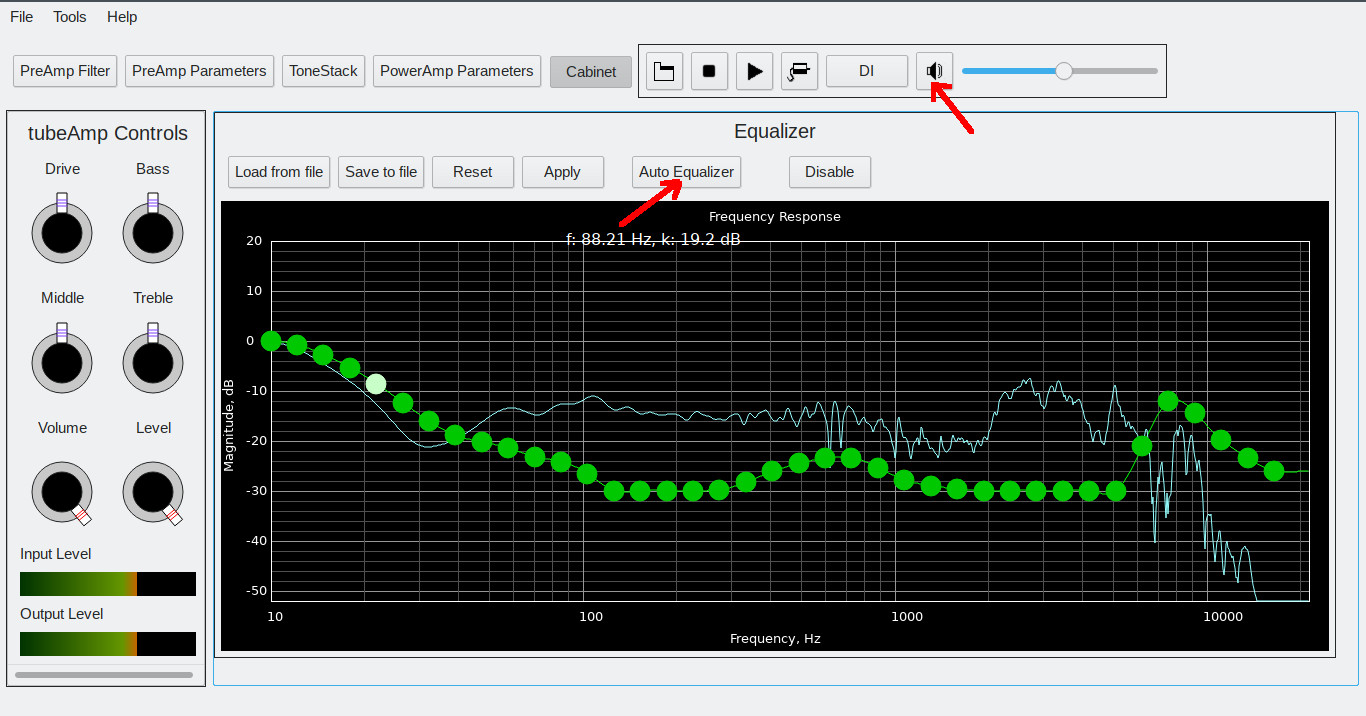Switch to PreAmp Filter section

[x=66, y=71]
